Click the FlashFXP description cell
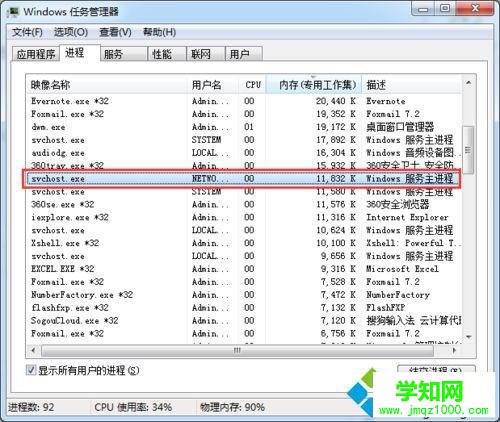 (385, 308)
